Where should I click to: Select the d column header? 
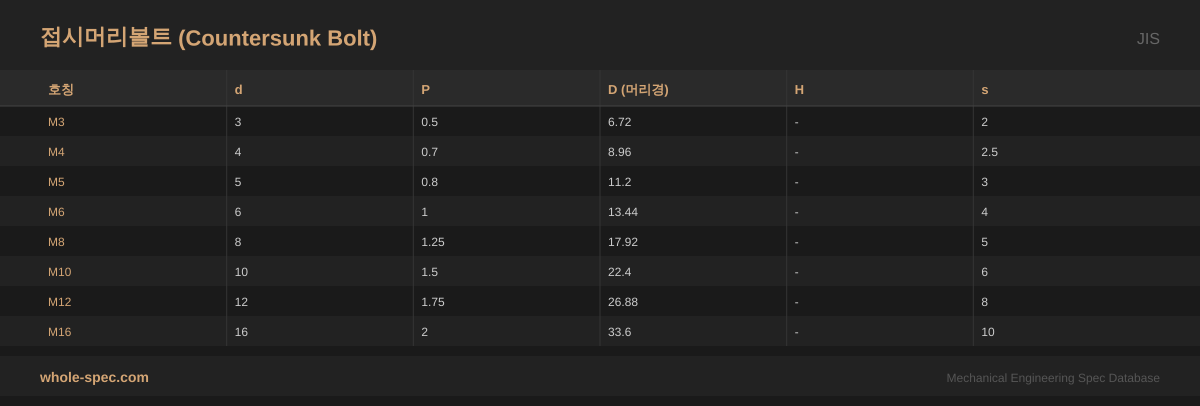point(238,89)
